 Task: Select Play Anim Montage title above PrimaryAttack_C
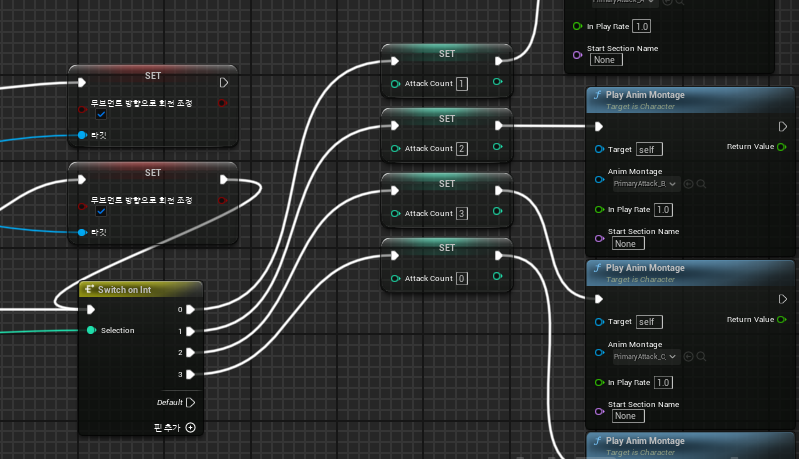pos(645,268)
